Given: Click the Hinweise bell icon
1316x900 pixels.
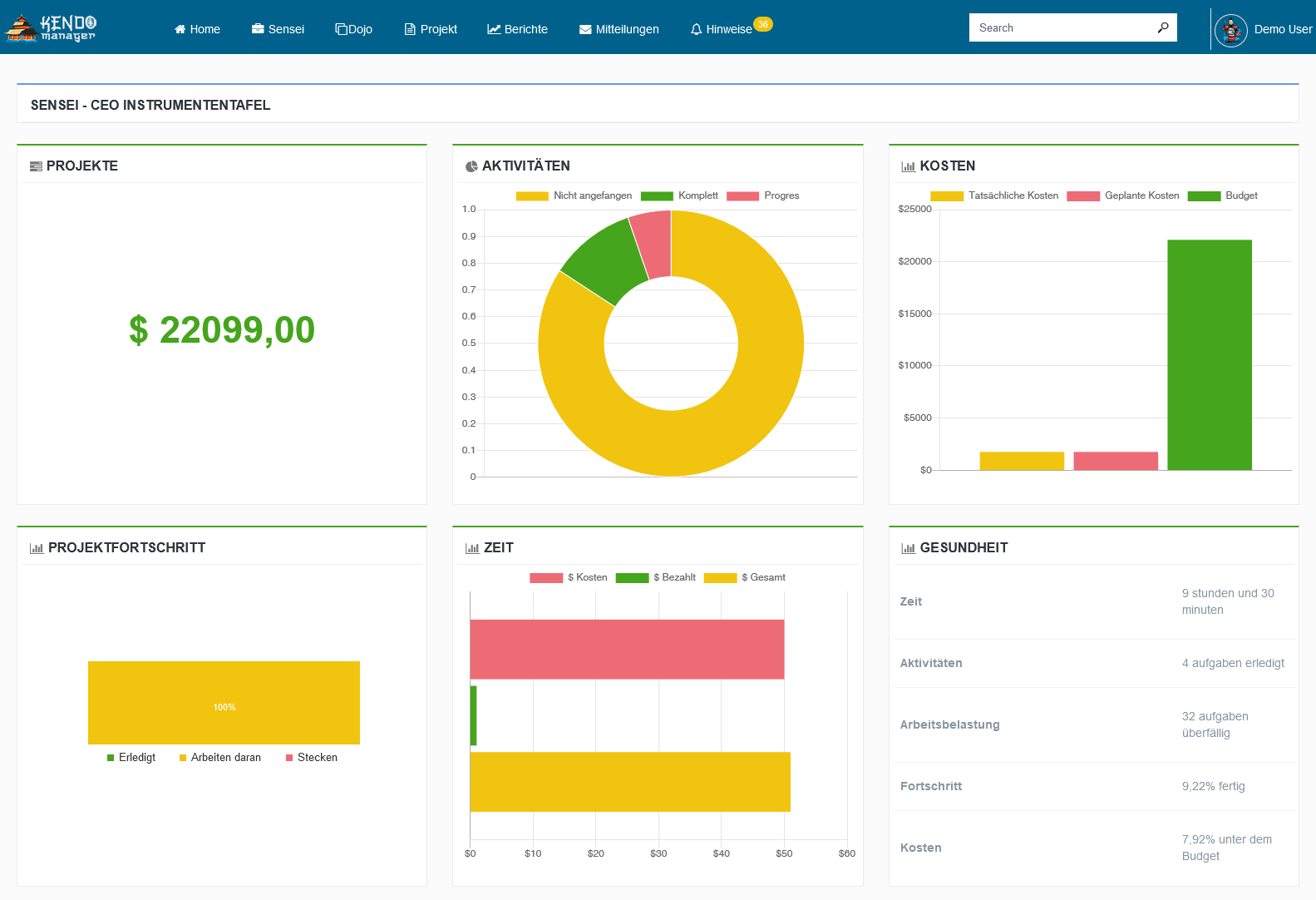Looking at the screenshot, I should pos(697,29).
